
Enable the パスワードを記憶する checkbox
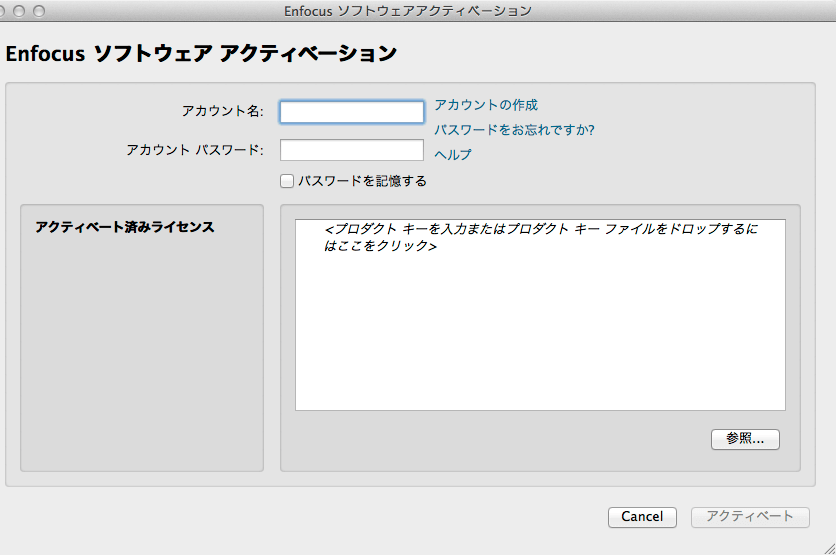[x=287, y=181]
